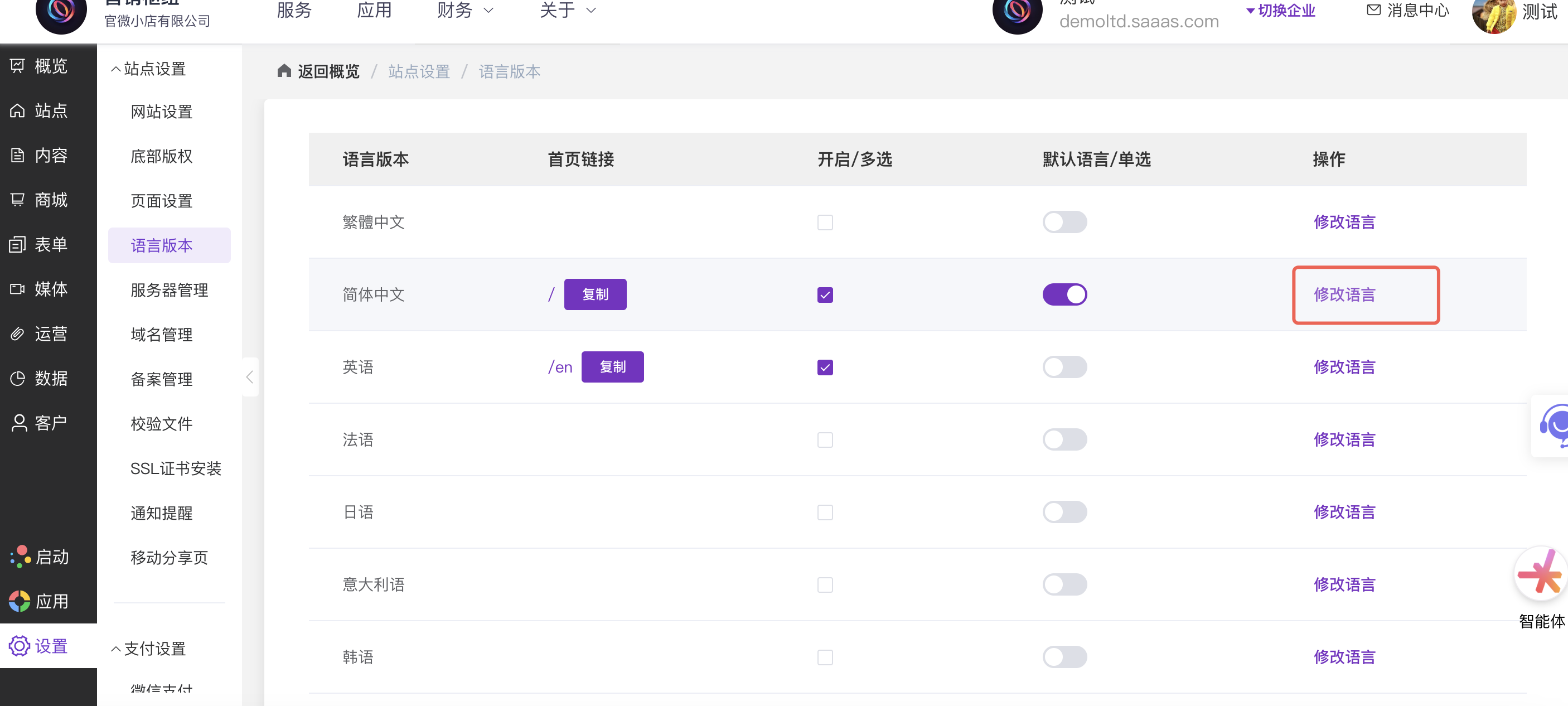
Task: Open the 商城 shop cart icon
Action: click(18, 200)
